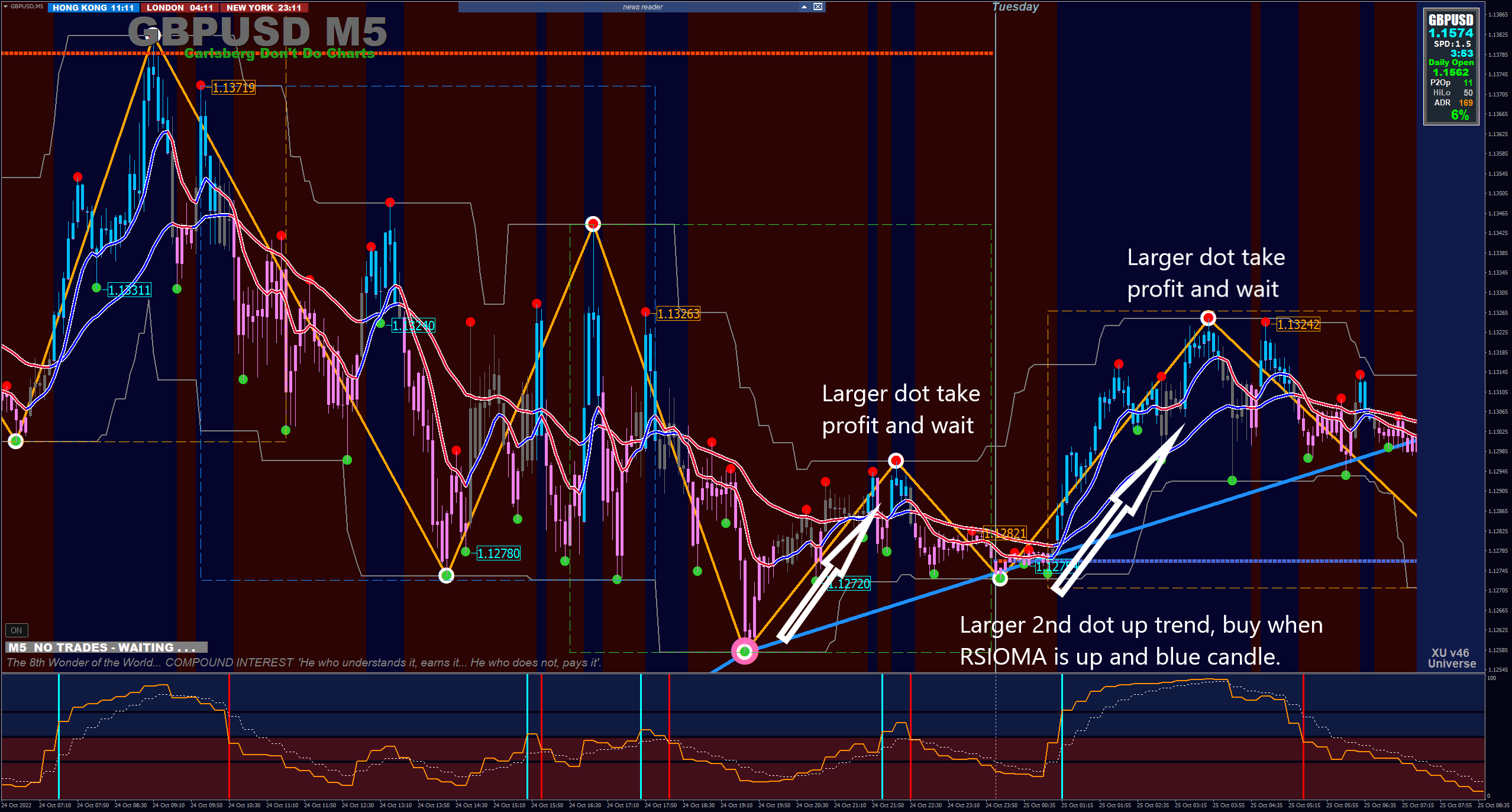Screen dimensions: 1512x812
Task: Select the London 04:11 clock label
Action: [x=180, y=8]
